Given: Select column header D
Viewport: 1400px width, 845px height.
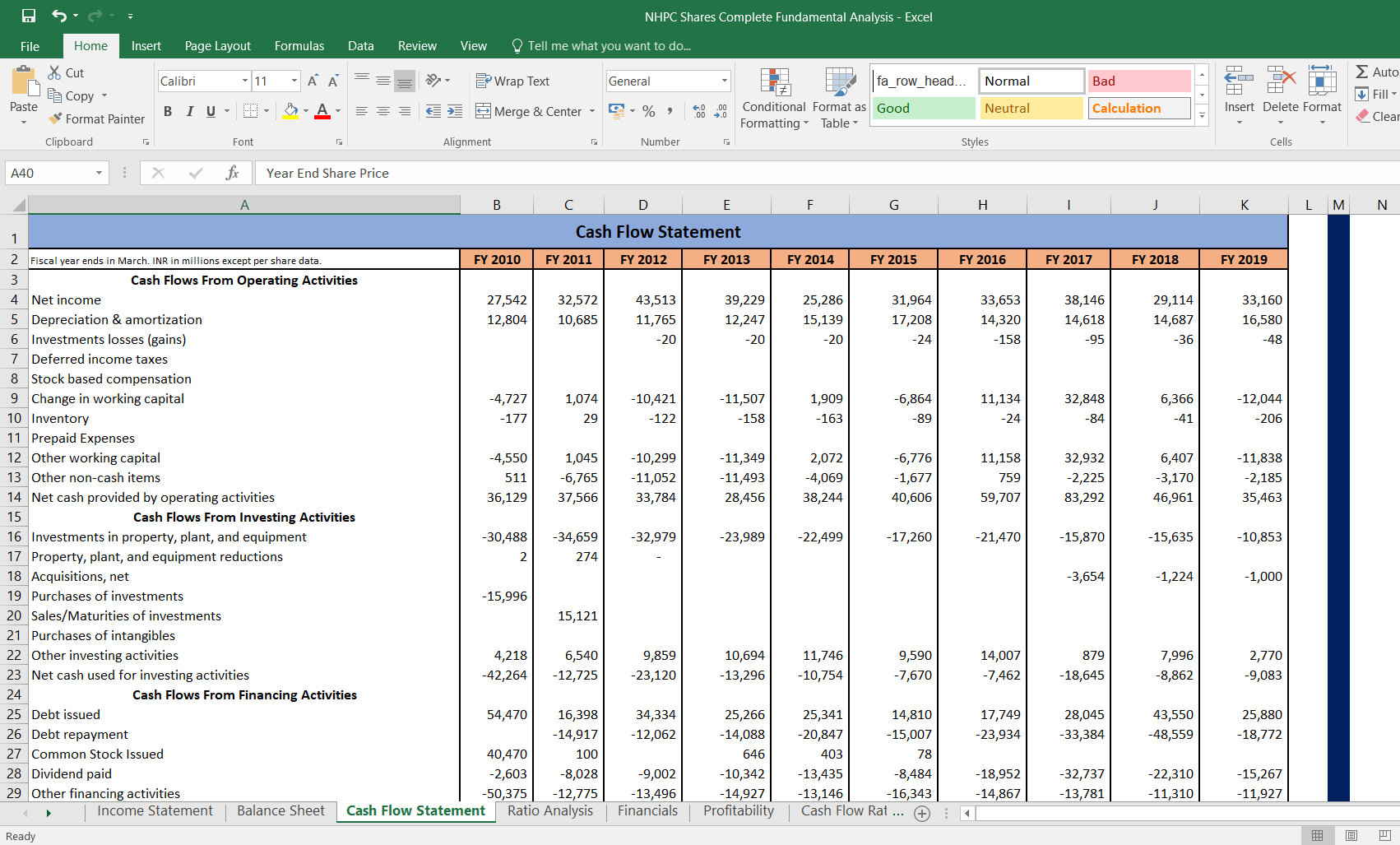Looking at the screenshot, I should coord(643,205).
